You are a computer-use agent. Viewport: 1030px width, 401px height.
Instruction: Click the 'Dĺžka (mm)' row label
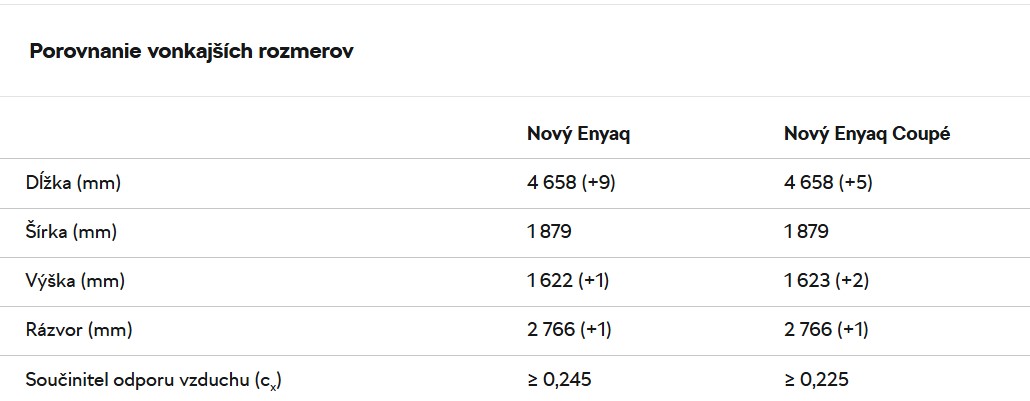click(76, 183)
